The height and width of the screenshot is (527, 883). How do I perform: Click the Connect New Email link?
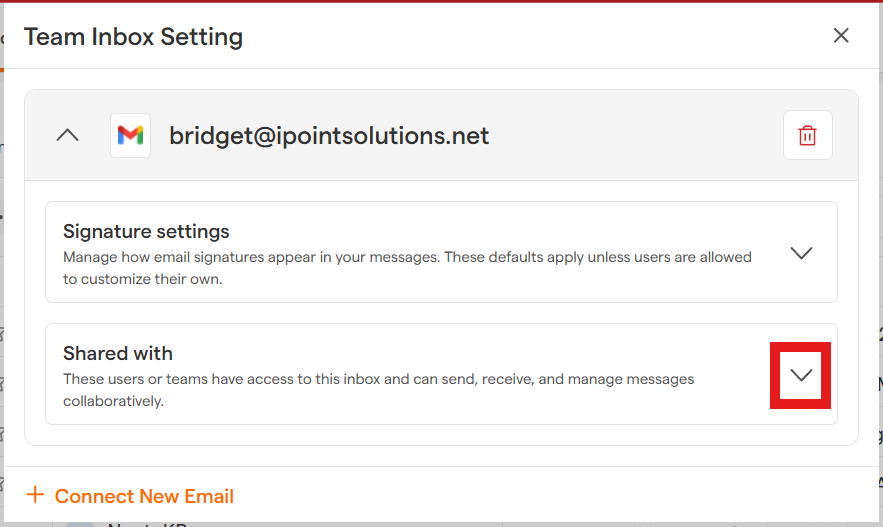tap(144, 496)
